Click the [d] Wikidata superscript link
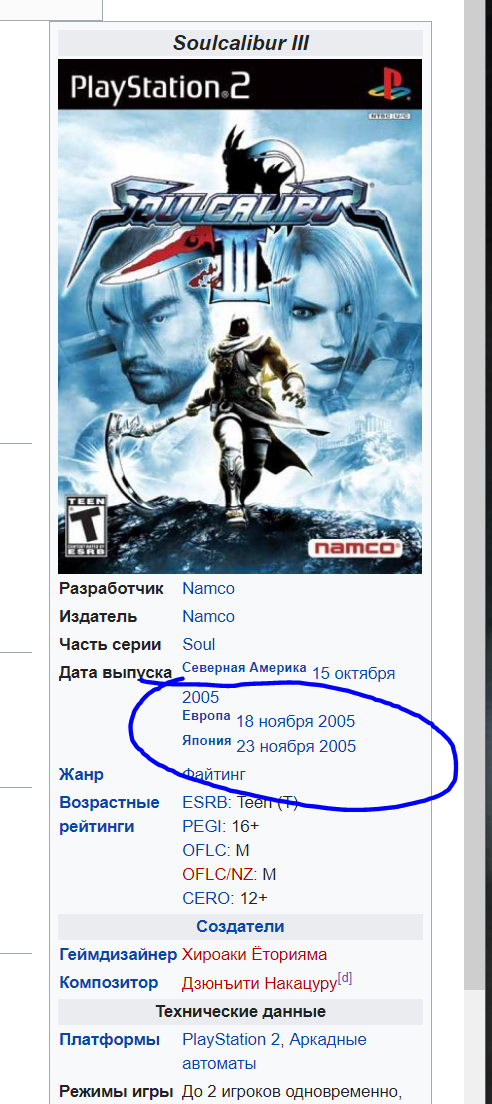The height and width of the screenshot is (1104, 492). click(345, 979)
